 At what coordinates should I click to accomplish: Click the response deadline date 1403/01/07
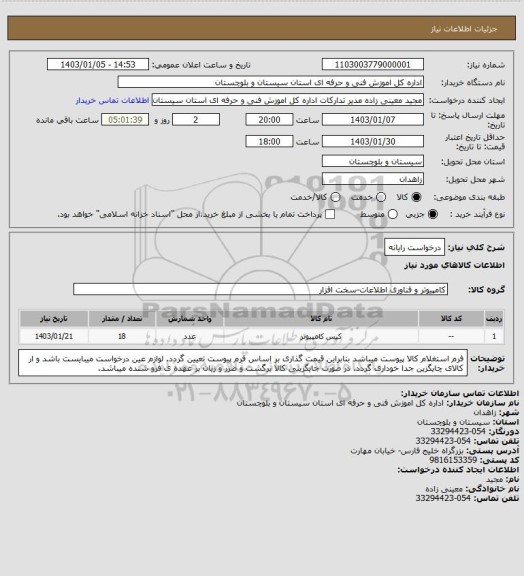coord(373,120)
